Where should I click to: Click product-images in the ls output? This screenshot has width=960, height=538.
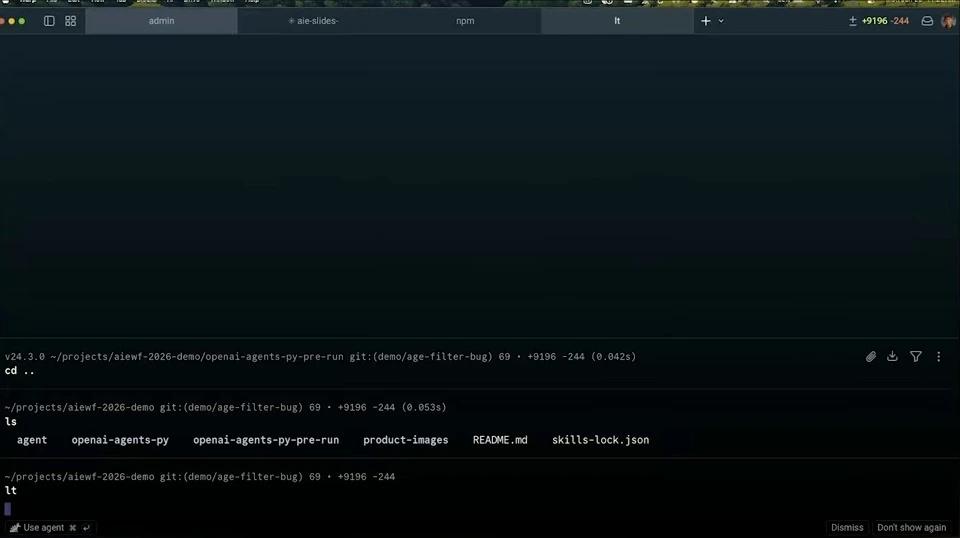click(405, 440)
